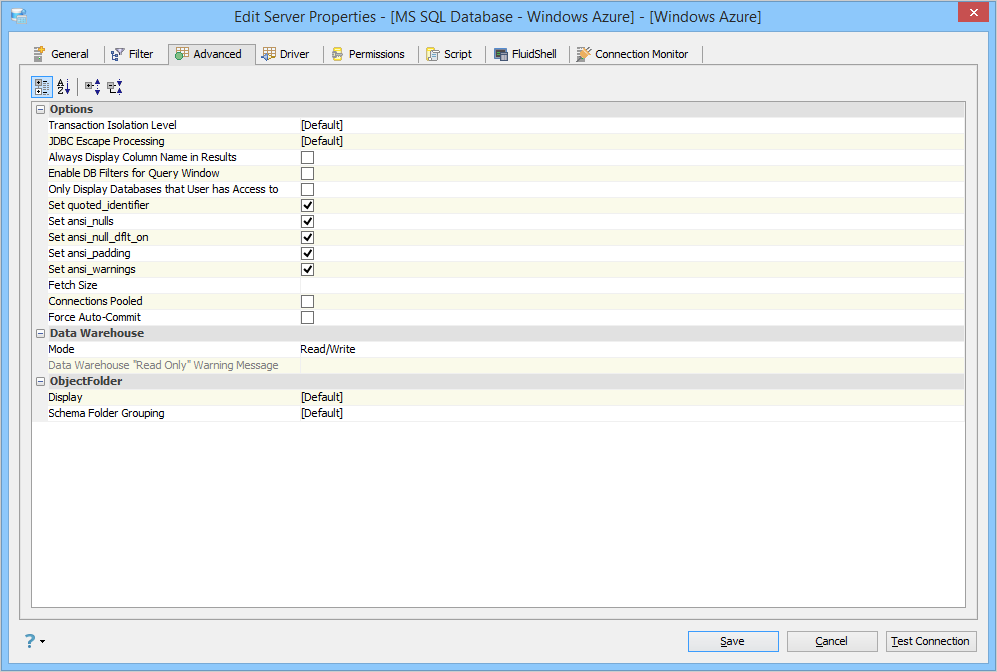Viewport: 997px width, 672px height.
Task: Open the help dropdown arrow
Action: point(43,641)
